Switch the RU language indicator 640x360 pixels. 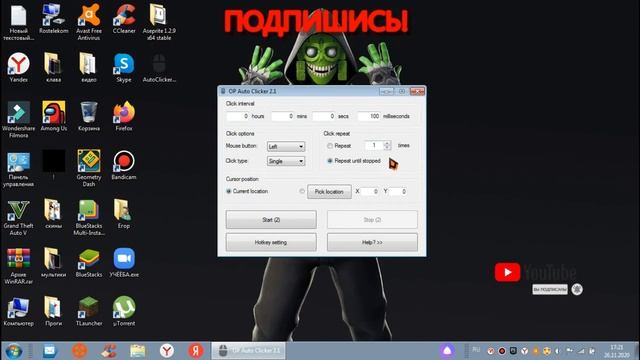[x=476, y=350]
